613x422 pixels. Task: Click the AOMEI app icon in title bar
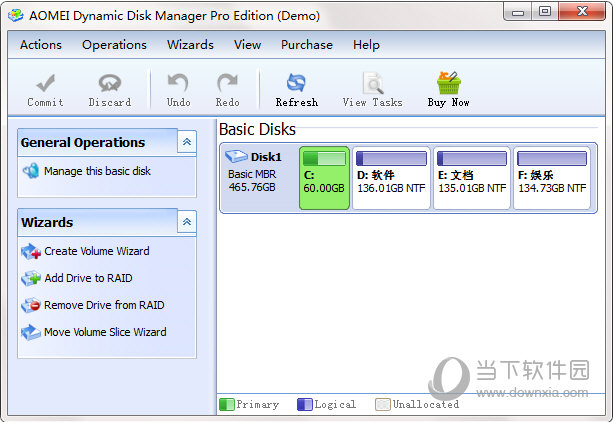(16, 15)
